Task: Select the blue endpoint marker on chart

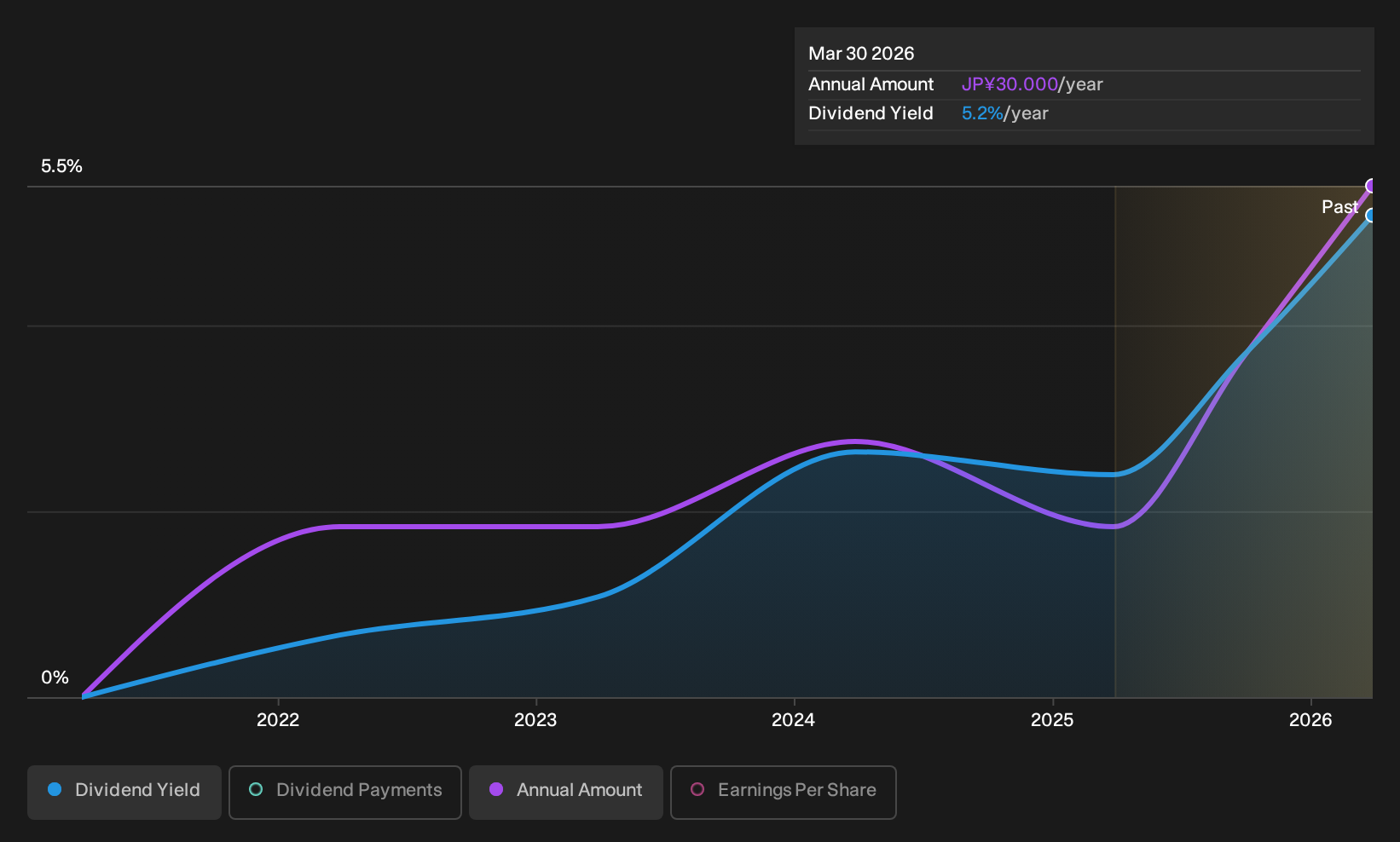Action: [x=1371, y=216]
